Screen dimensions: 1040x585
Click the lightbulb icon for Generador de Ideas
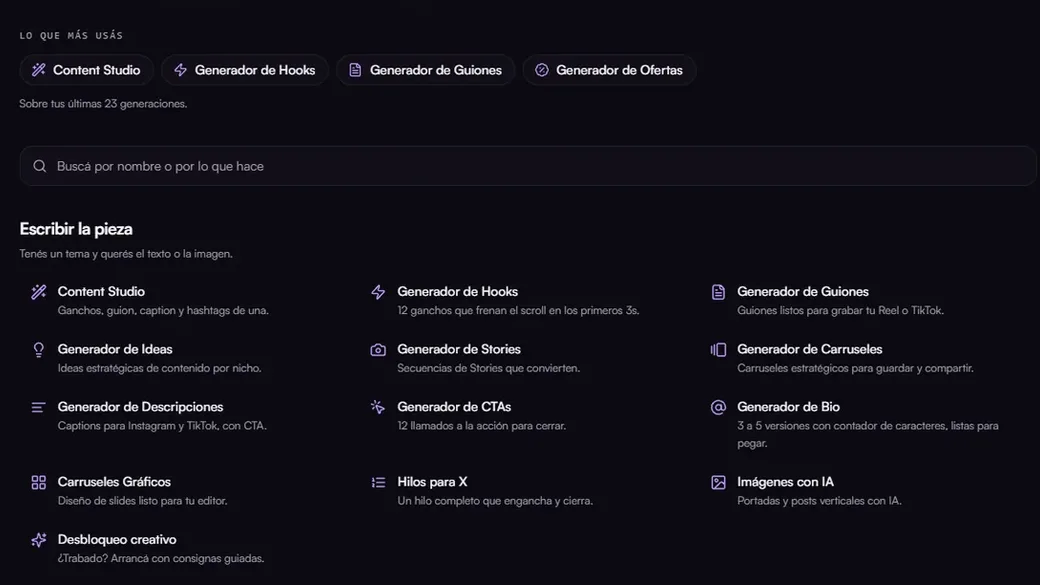tap(38, 350)
